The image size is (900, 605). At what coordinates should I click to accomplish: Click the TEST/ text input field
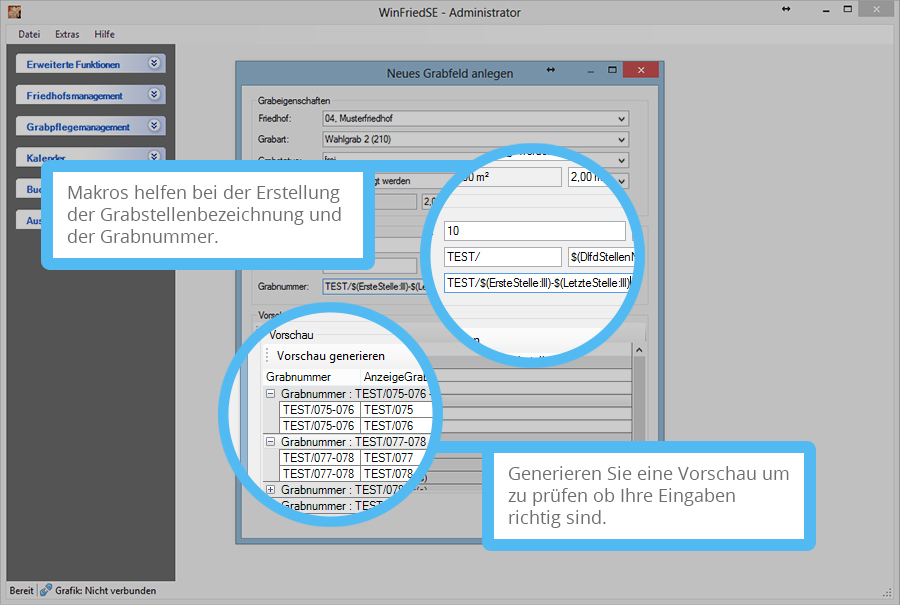[503, 257]
